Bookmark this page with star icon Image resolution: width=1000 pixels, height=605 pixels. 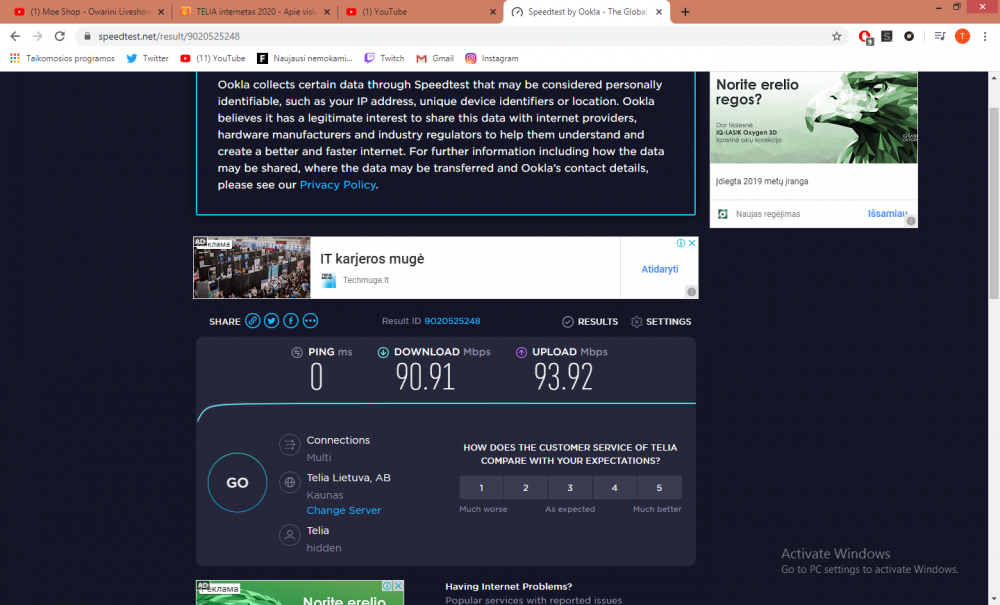pyautogui.click(x=837, y=36)
